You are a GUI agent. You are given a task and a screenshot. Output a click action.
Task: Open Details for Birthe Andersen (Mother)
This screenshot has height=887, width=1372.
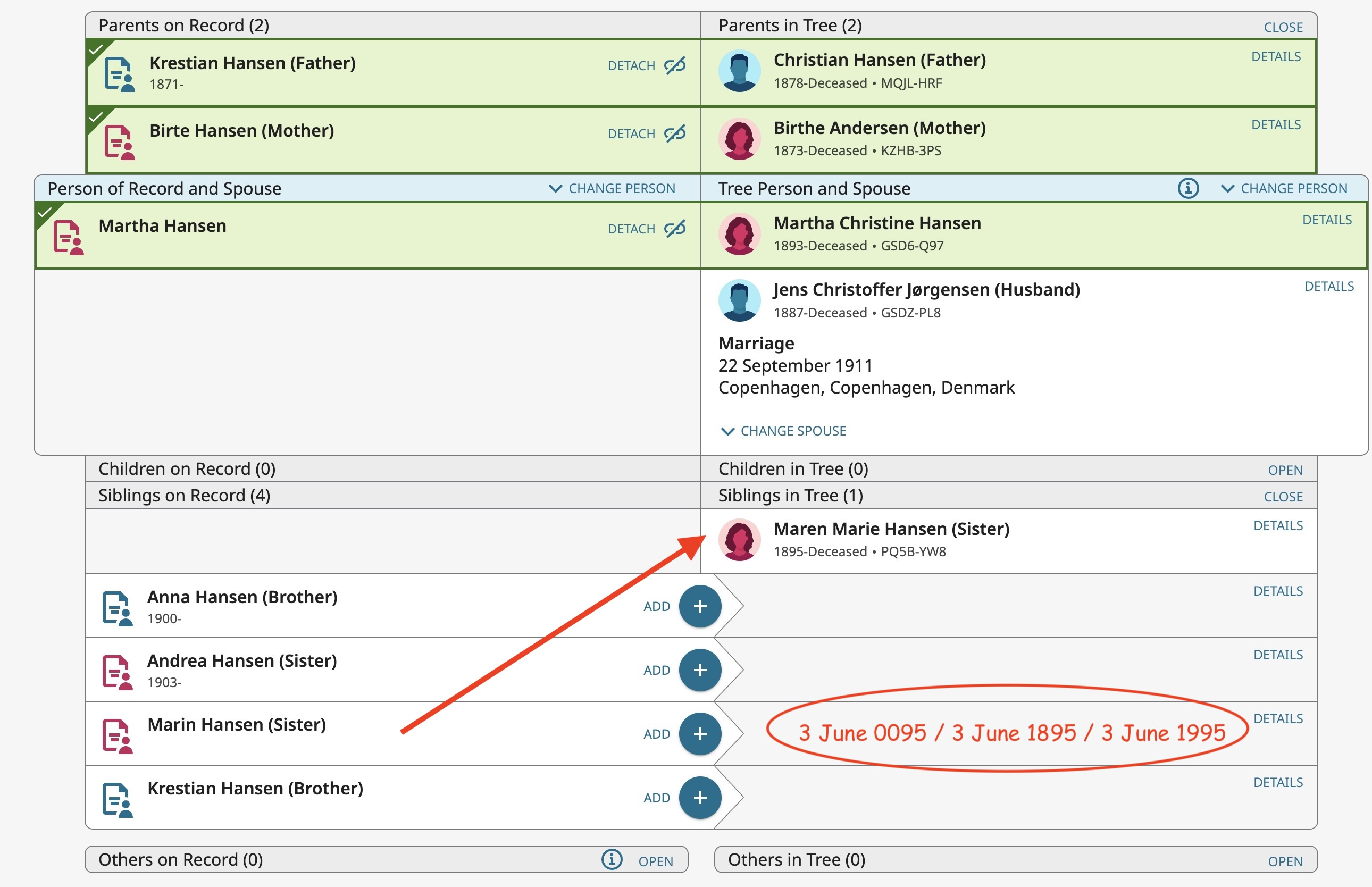point(1275,124)
